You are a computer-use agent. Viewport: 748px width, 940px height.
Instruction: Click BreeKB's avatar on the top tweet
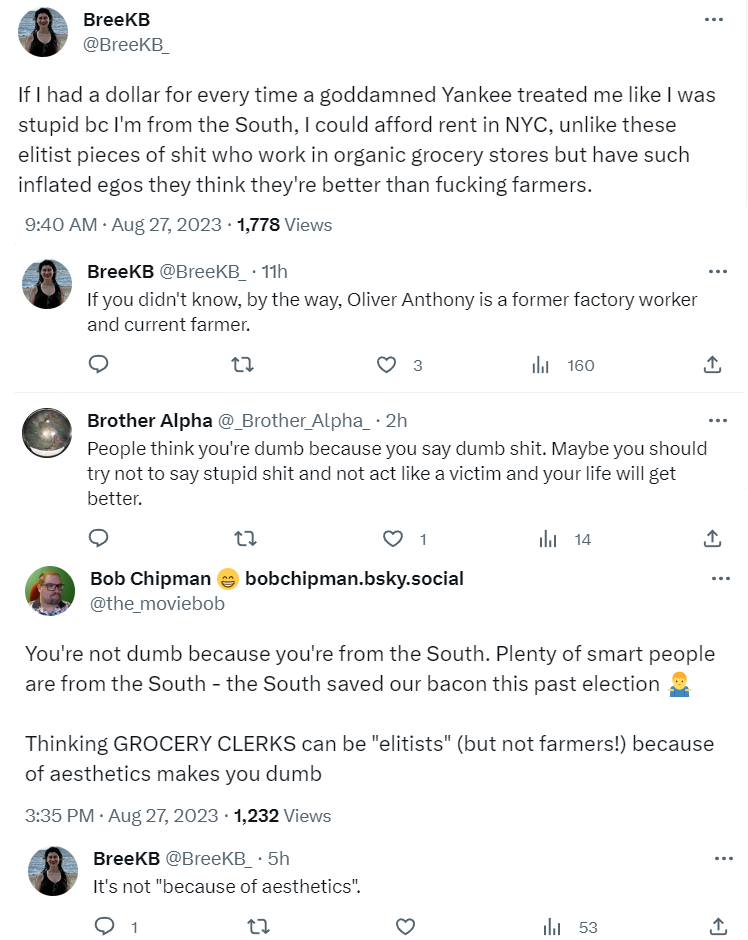43,32
